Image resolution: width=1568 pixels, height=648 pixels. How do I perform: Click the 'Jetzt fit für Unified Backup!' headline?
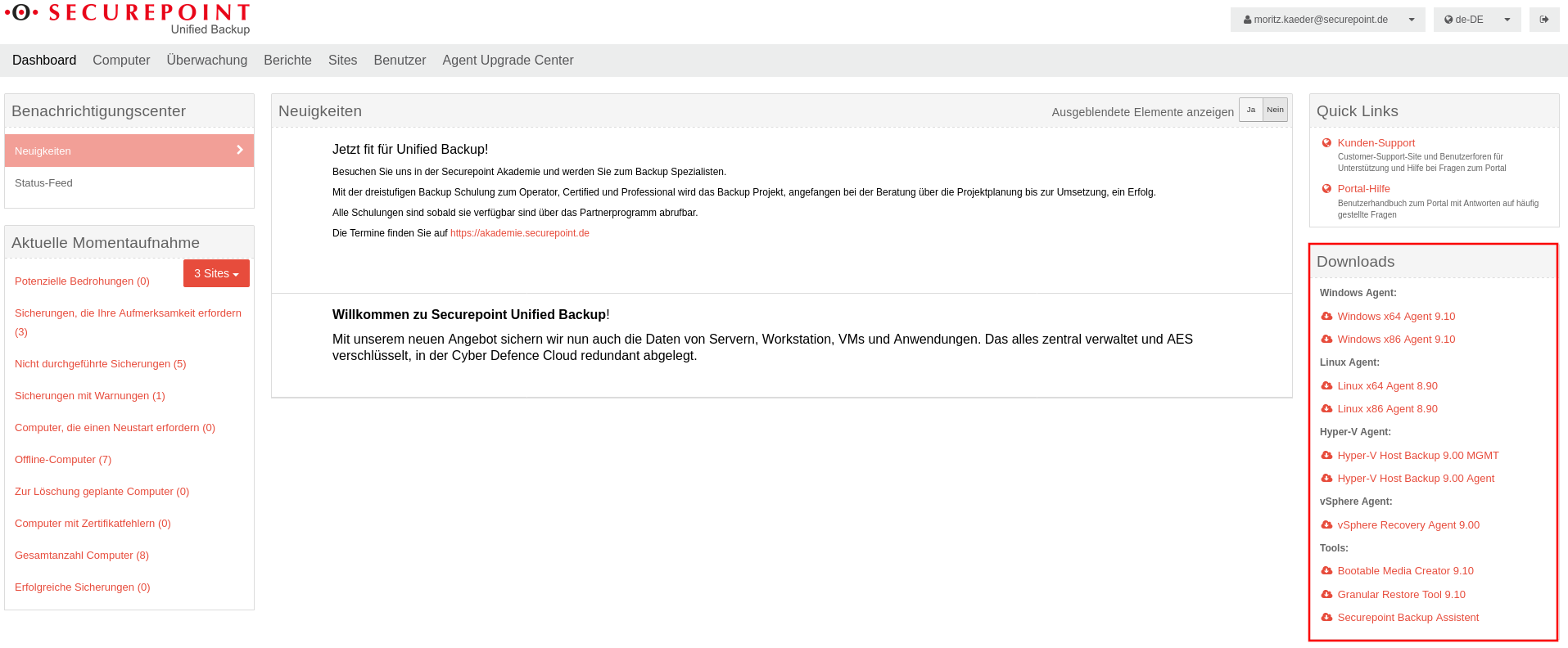pyautogui.click(x=410, y=149)
